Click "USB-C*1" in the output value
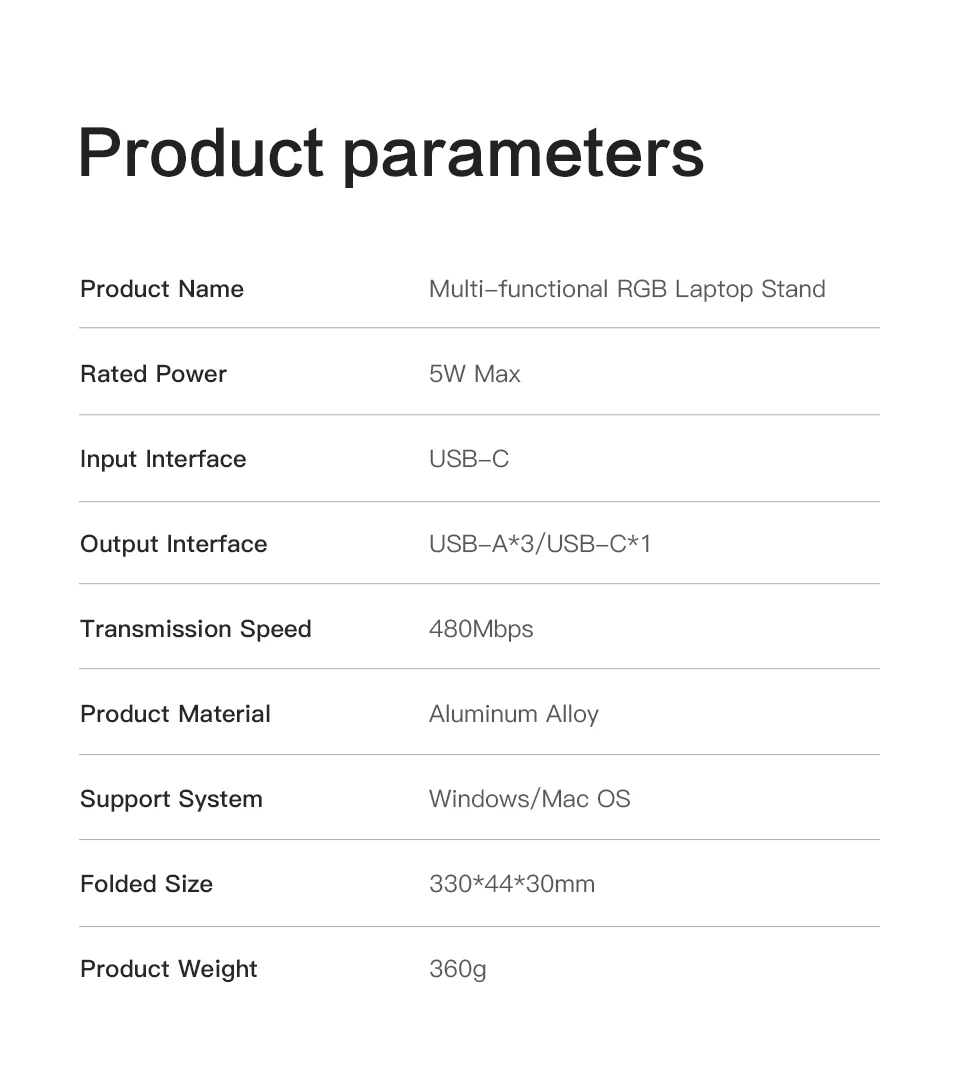Image resolution: width=960 pixels, height=1089 pixels. coord(600,544)
